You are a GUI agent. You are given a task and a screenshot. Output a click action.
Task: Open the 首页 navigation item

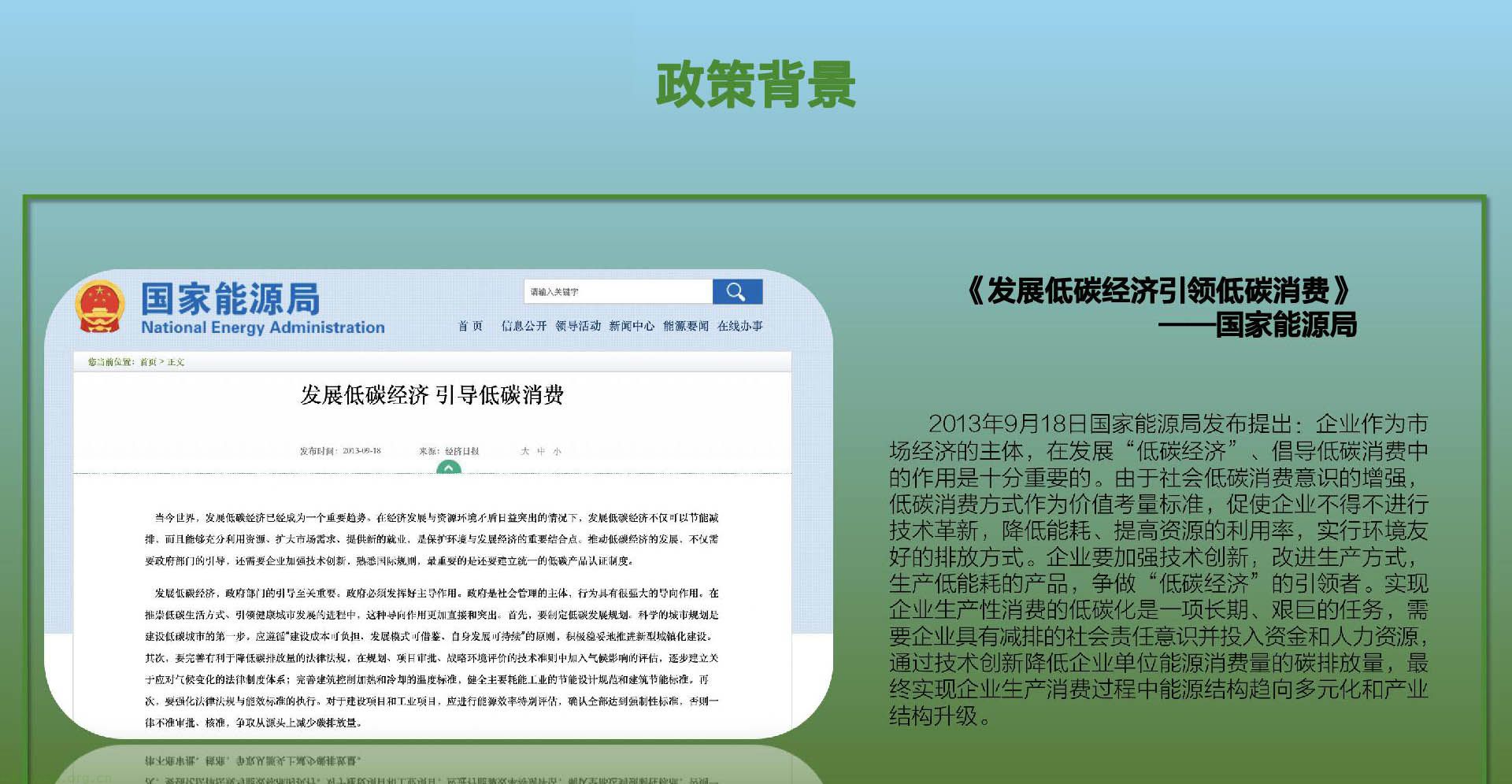(470, 326)
